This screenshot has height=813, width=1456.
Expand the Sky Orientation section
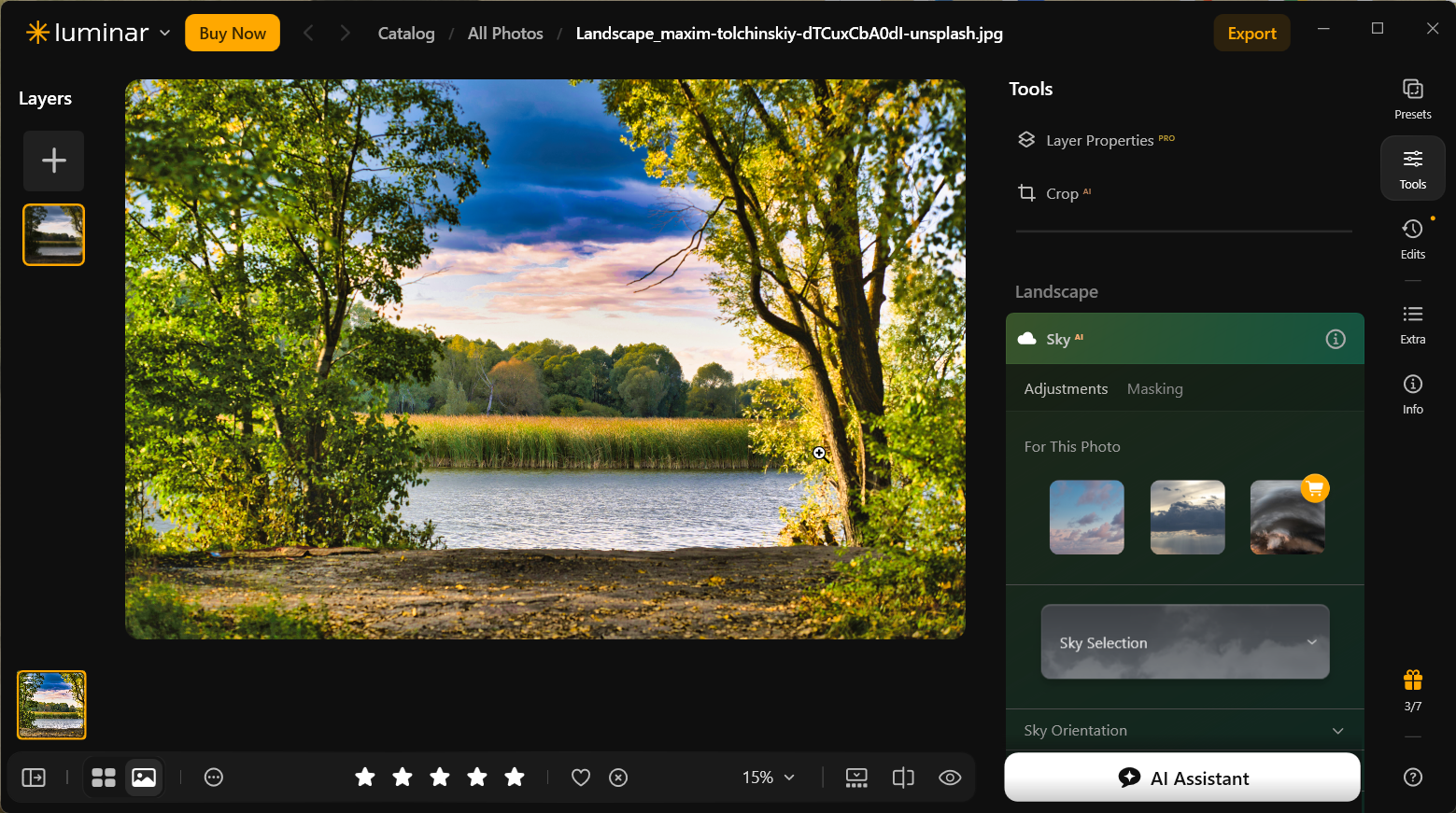(x=1184, y=731)
